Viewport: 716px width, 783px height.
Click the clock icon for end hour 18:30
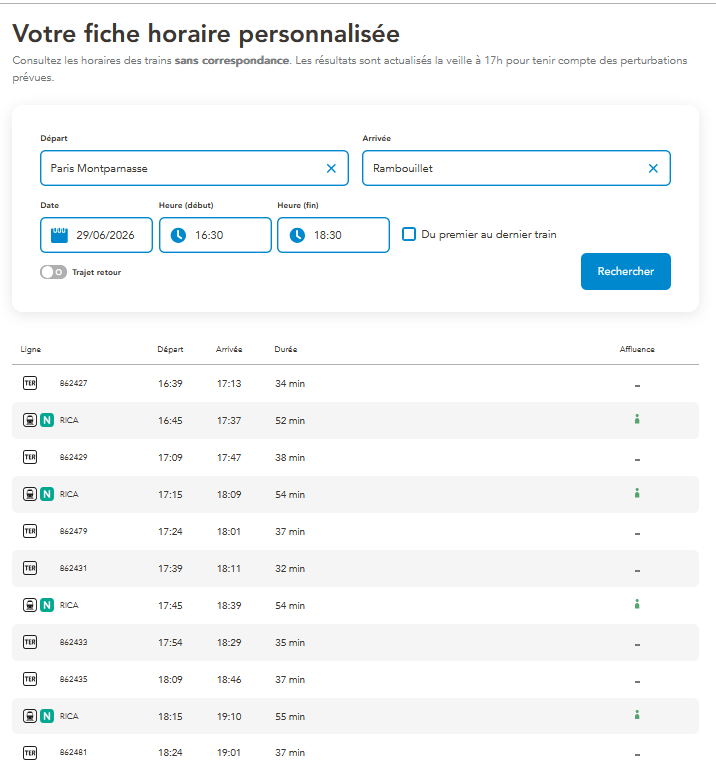297,235
